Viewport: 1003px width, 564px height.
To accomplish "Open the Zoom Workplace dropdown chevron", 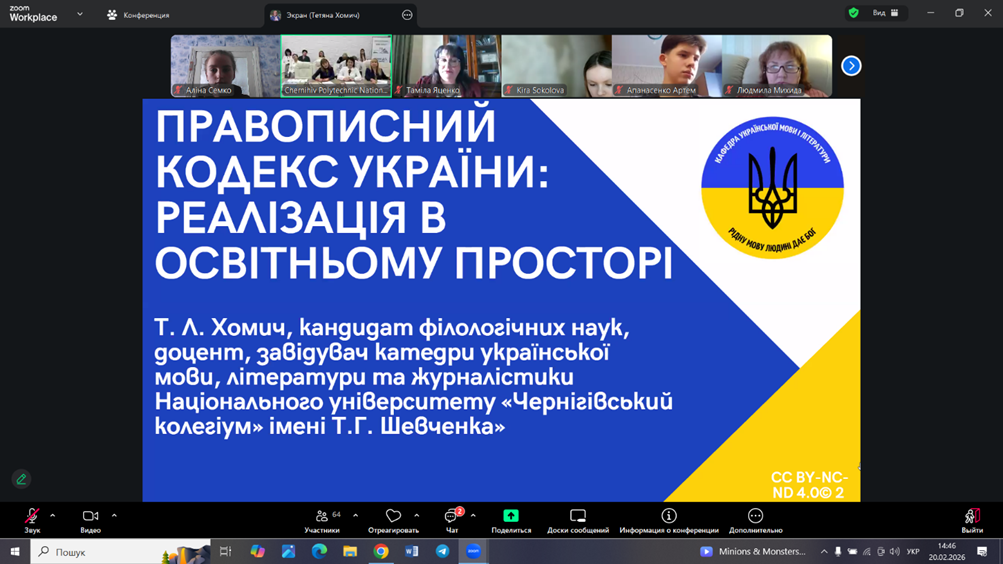I will [x=80, y=15].
